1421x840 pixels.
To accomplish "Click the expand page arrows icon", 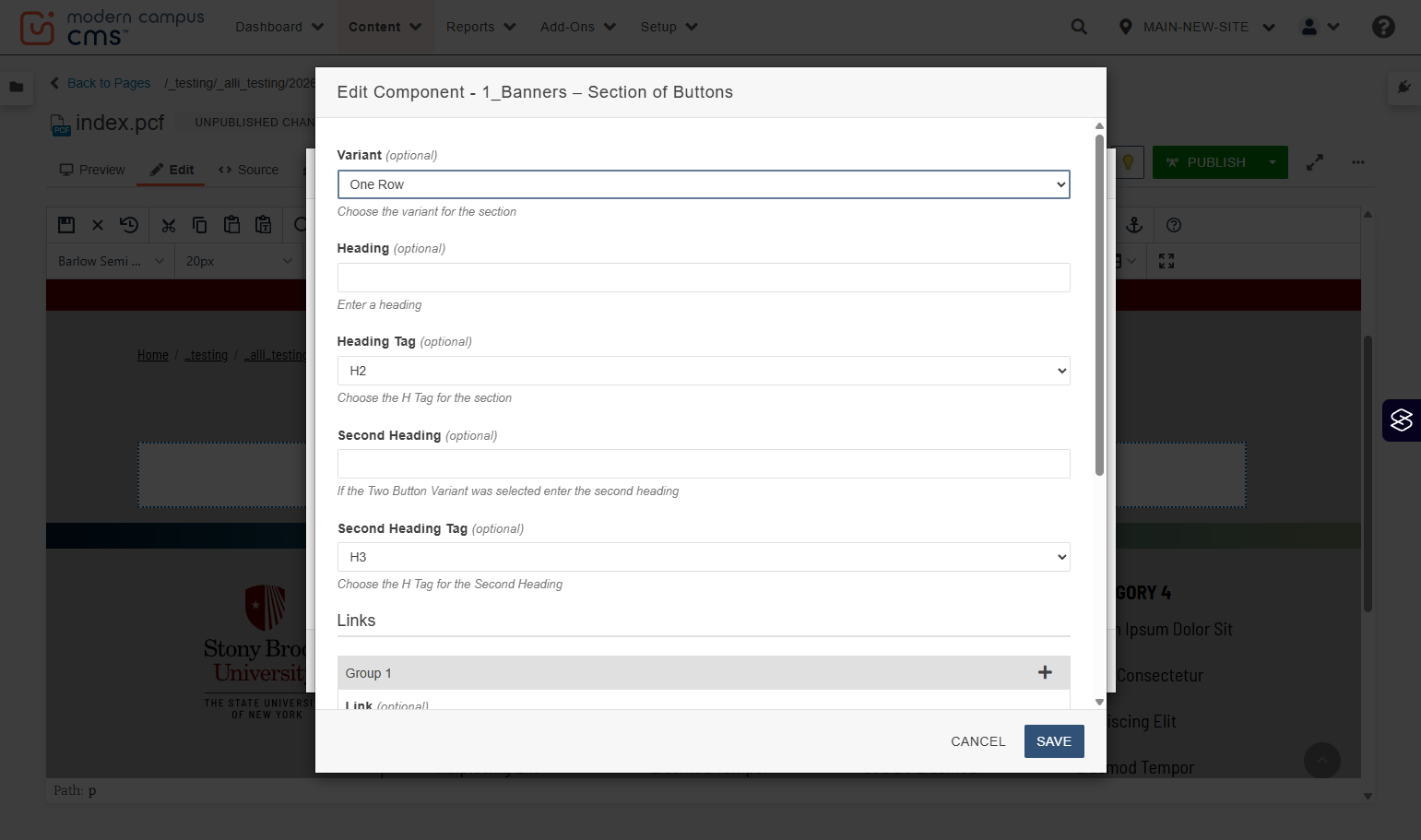I will (1315, 162).
